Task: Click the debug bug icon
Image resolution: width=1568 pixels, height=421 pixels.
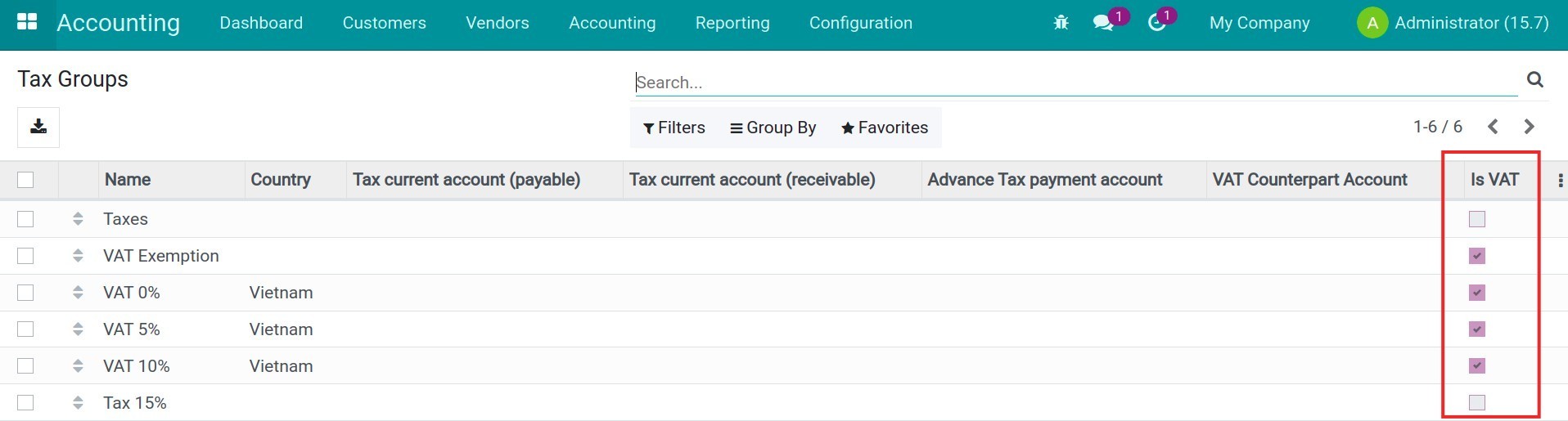Action: [1061, 23]
